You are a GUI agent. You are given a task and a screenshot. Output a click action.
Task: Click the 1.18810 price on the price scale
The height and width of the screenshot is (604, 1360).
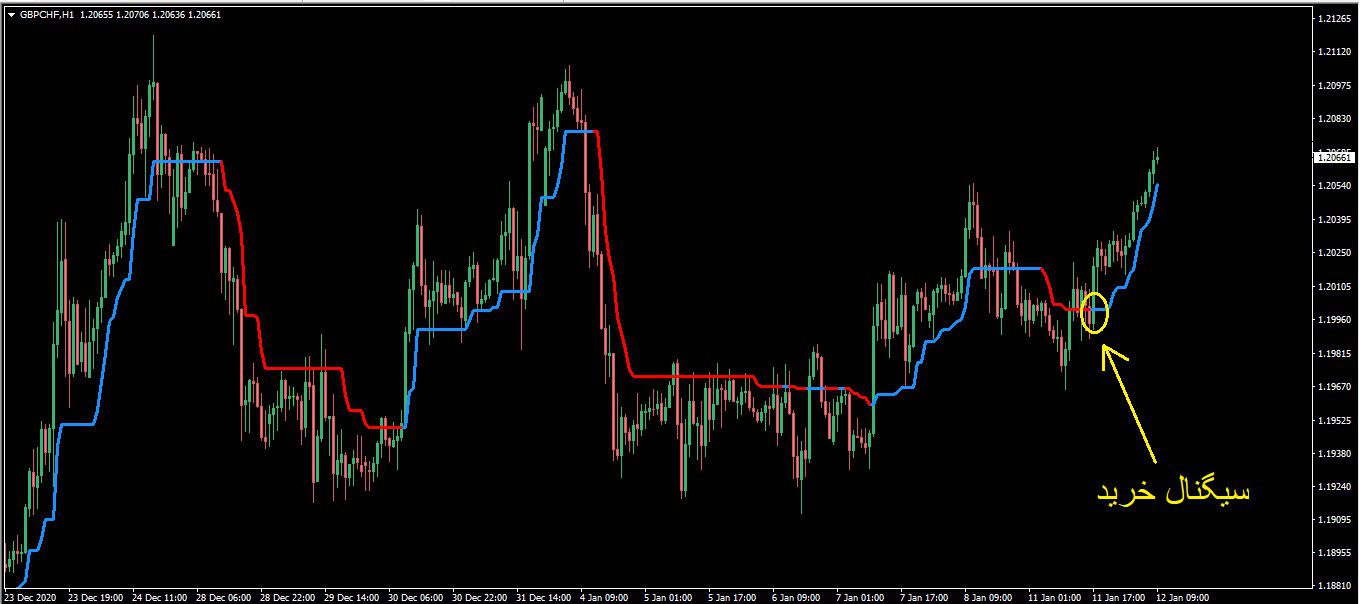(x=1336, y=586)
